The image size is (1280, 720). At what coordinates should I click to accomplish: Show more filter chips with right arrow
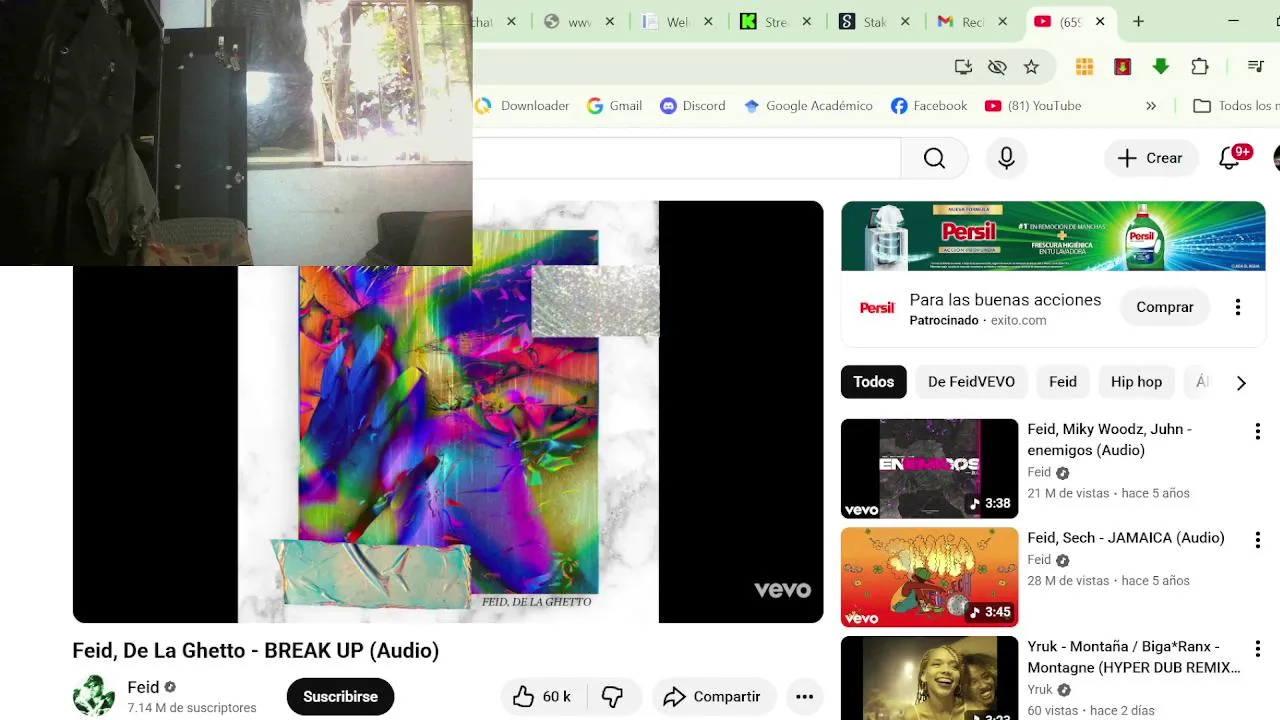[1241, 383]
